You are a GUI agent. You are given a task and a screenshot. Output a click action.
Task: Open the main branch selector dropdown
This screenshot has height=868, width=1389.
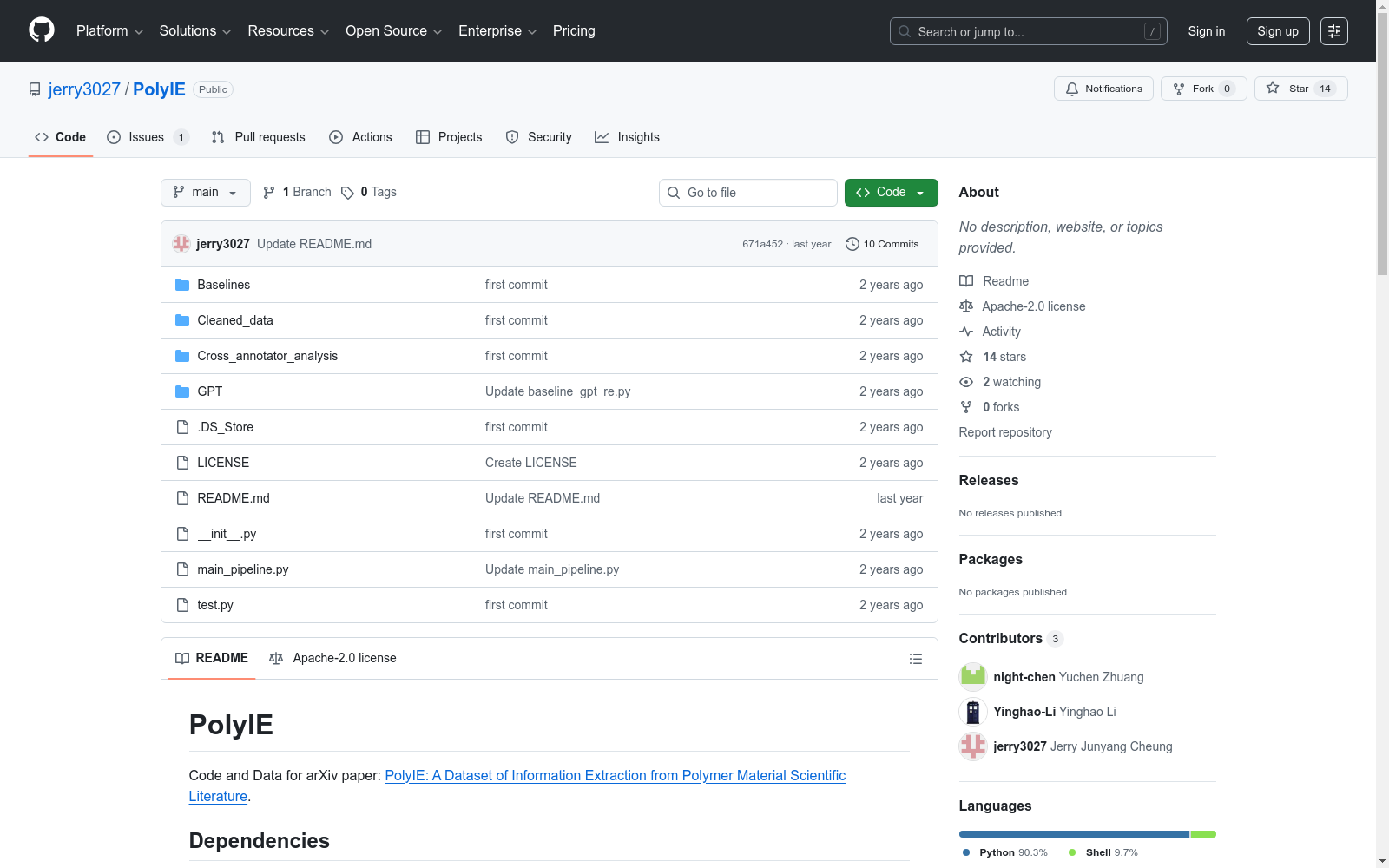(206, 193)
